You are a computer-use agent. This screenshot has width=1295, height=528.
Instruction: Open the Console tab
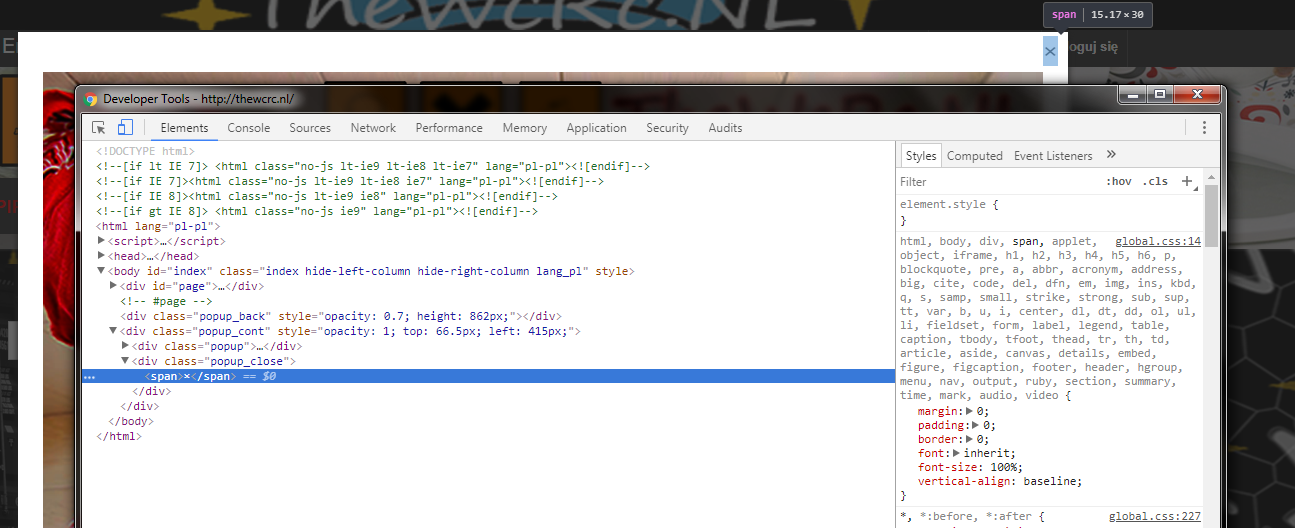click(249, 128)
